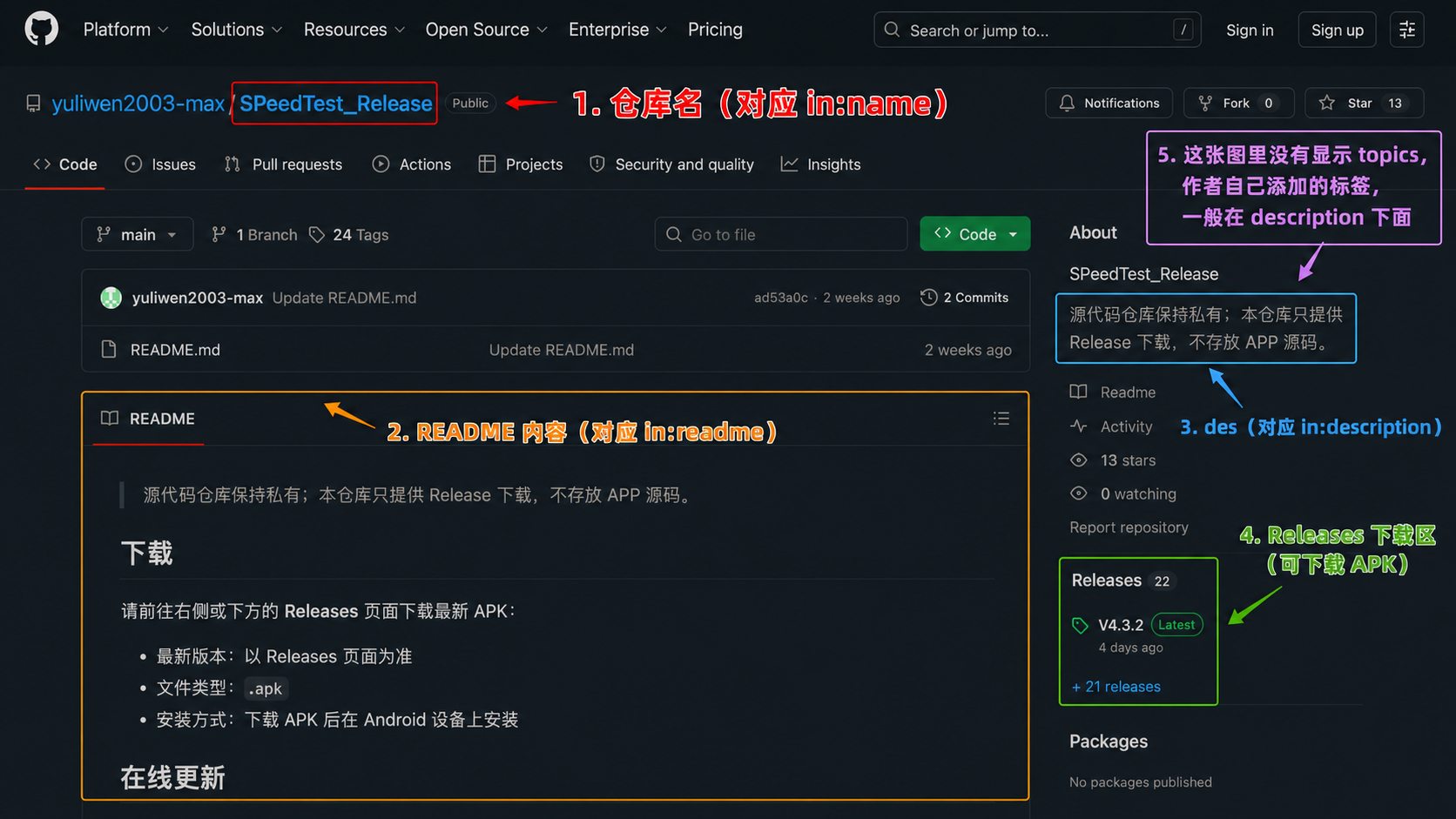Click the Public visibility badge
This screenshot has height=819, width=1456.
pyautogui.click(x=470, y=103)
